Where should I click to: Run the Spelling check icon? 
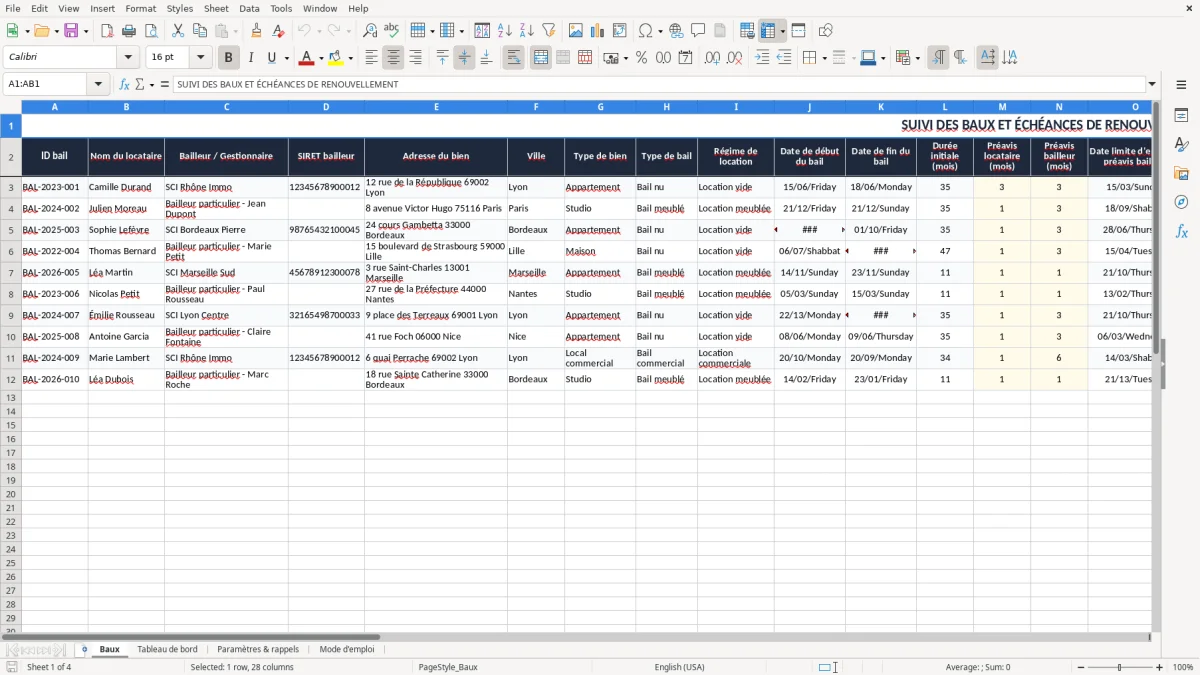pos(391,31)
